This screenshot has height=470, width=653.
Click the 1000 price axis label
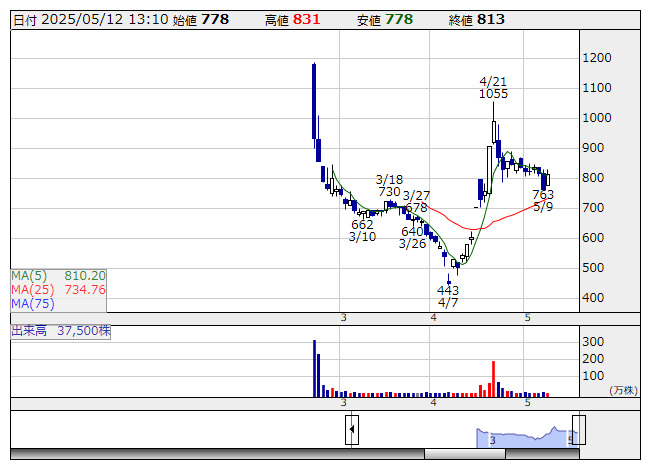(x=597, y=118)
